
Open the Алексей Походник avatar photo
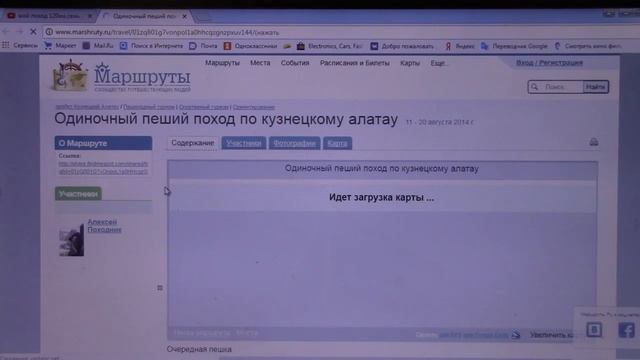click(x=71, y=239)
